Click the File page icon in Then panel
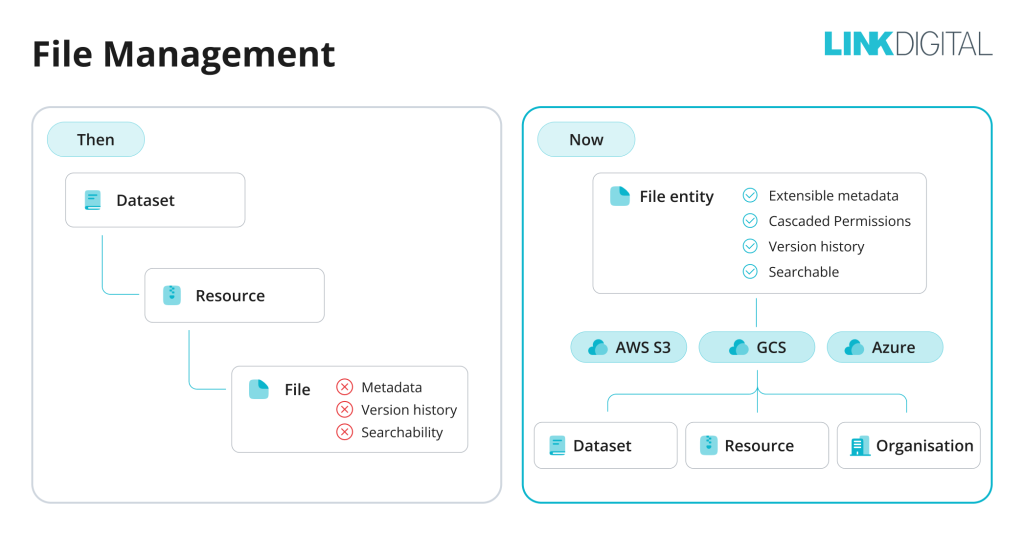1024x535 pixels. point(259,389)
